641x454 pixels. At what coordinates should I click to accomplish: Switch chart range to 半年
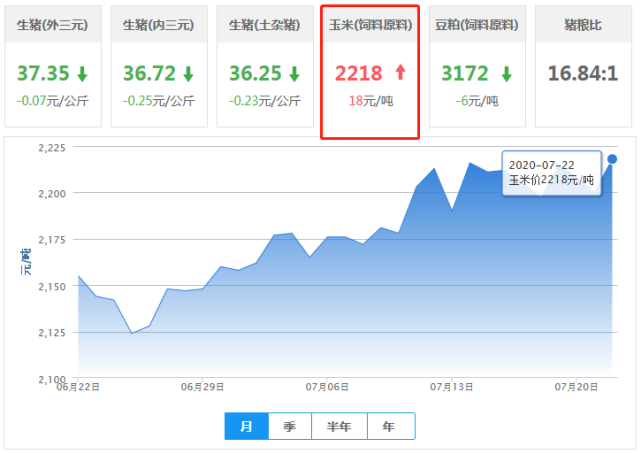339,426
